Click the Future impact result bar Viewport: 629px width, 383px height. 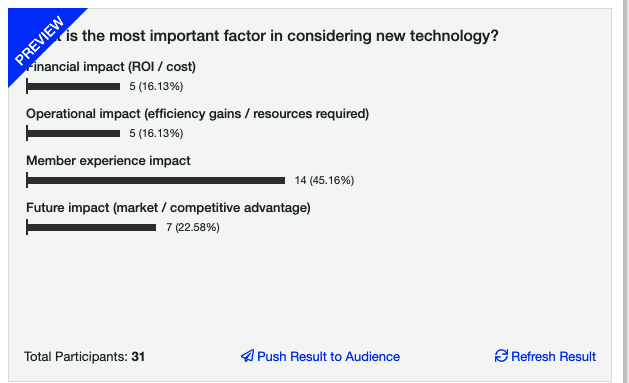tap(91, 227)
